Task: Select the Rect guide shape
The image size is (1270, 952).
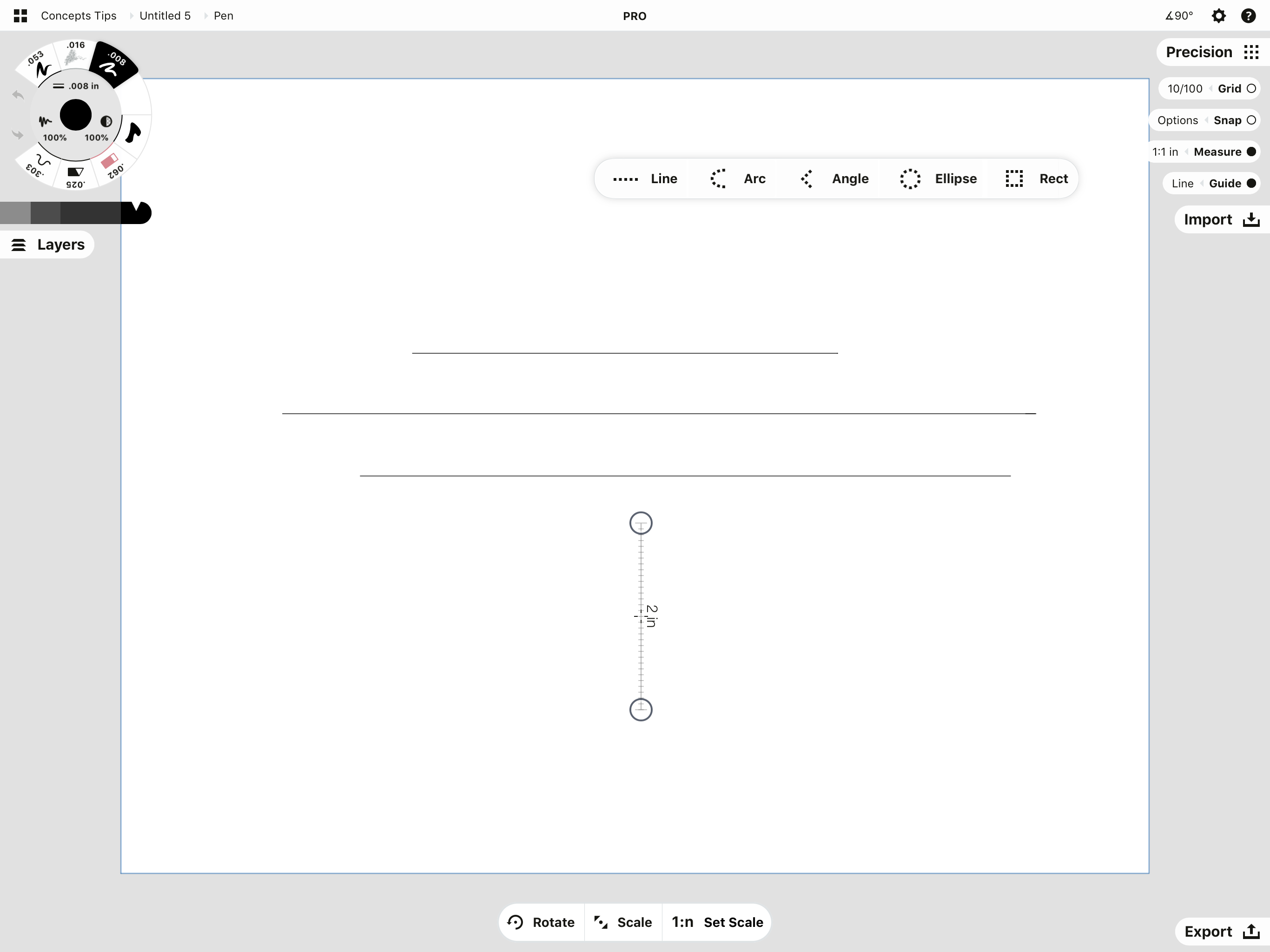Action: tap(1036, 178)
